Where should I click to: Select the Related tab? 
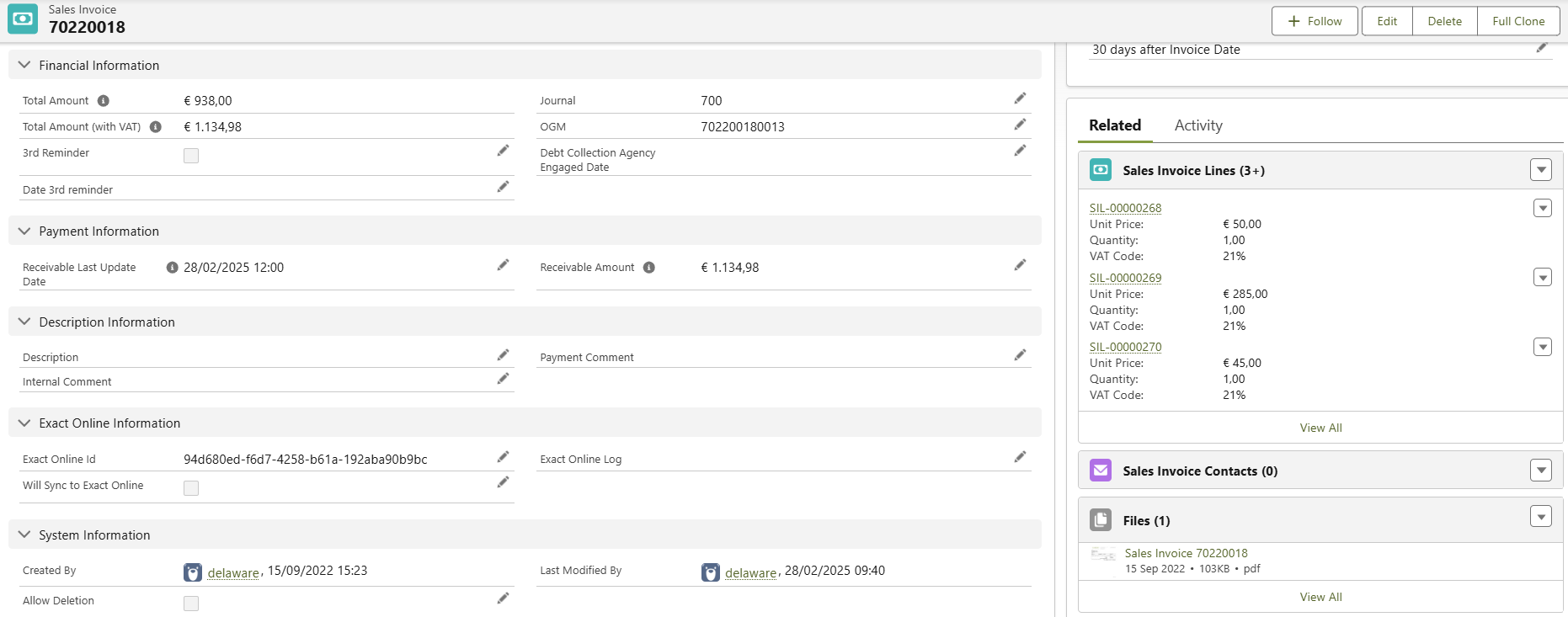coord(1114,125)
